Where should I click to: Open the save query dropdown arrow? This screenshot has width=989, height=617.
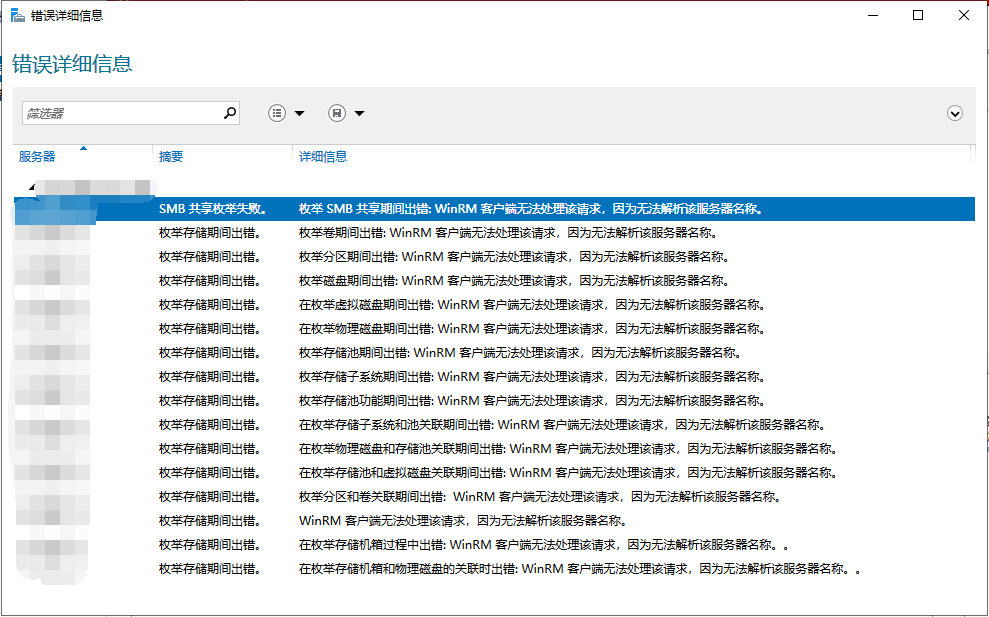click(x=360, y=114)
